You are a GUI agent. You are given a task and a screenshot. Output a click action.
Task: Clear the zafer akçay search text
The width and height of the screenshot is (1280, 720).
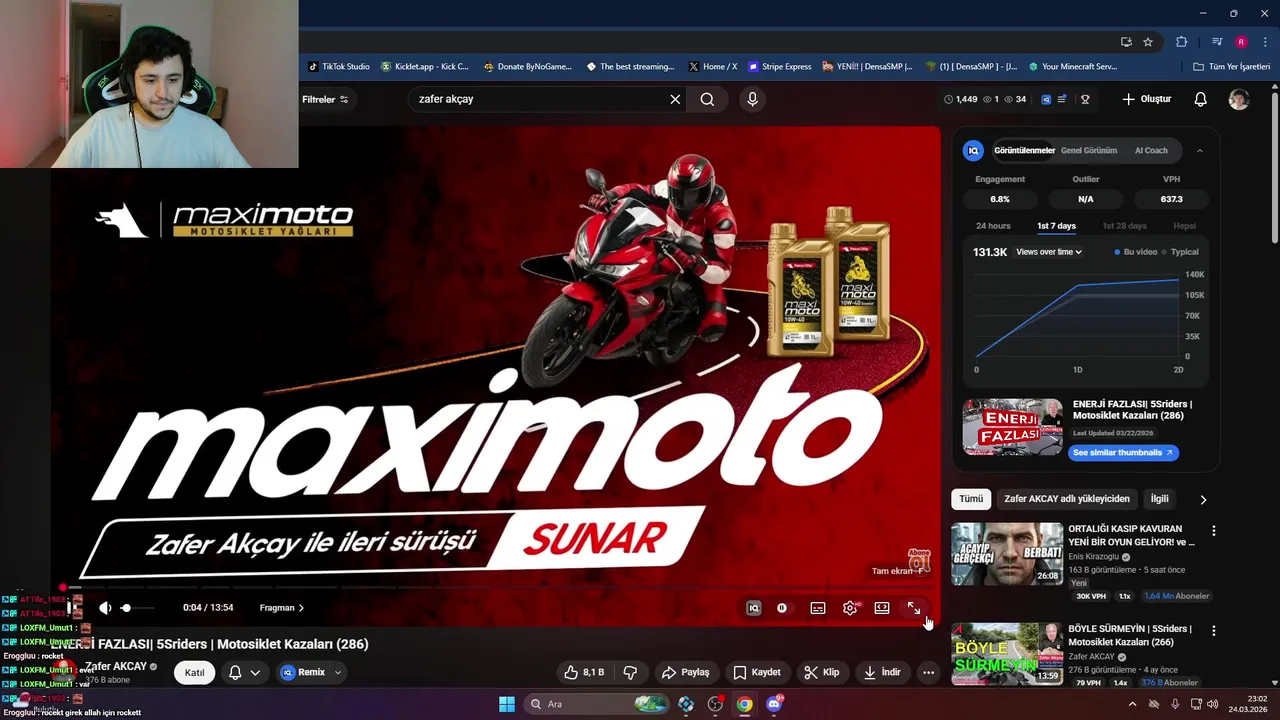(x=675, y=99)
